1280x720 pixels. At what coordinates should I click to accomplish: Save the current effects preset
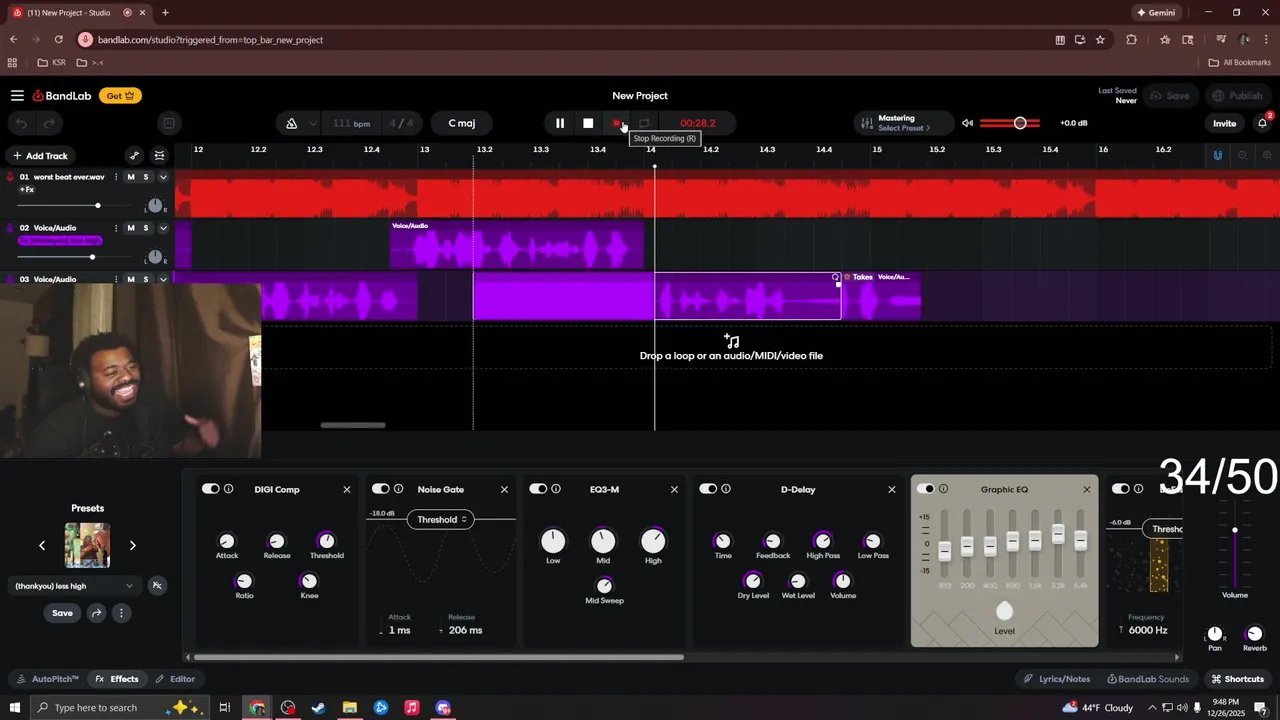tap(62, 613)
